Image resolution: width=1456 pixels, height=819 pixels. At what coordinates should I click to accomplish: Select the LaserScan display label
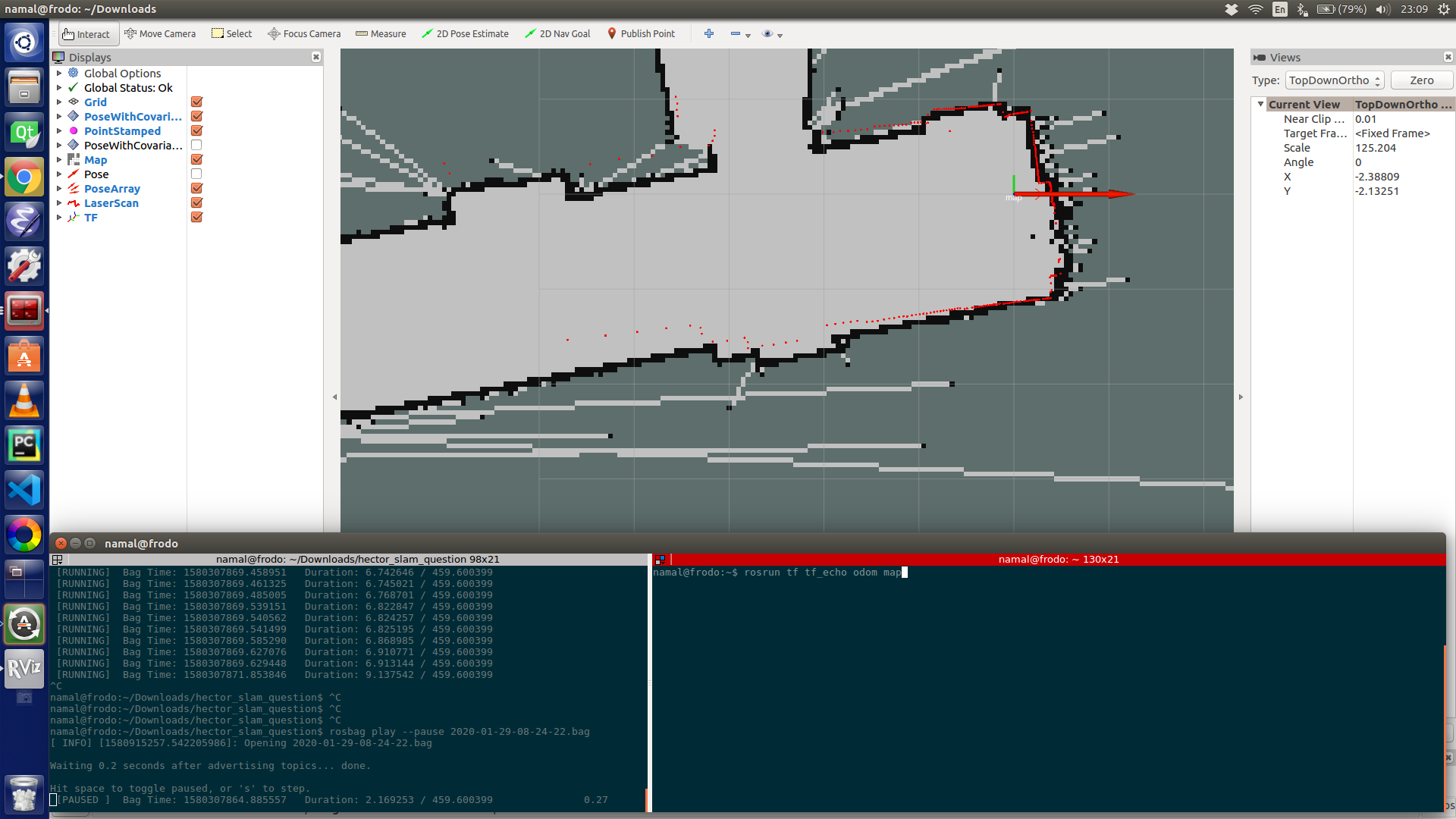(111, 203)
